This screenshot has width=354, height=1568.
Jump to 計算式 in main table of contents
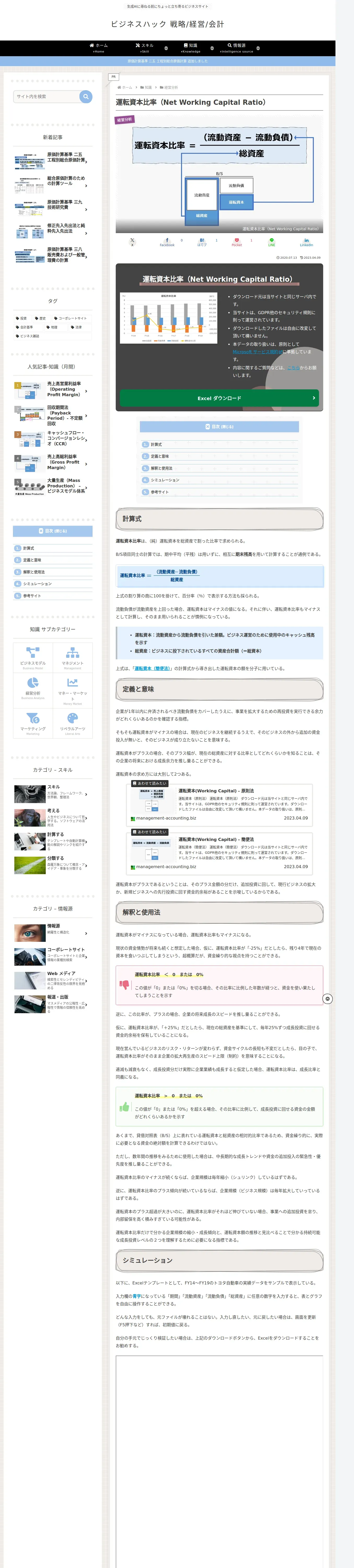(x=156, y=444)
